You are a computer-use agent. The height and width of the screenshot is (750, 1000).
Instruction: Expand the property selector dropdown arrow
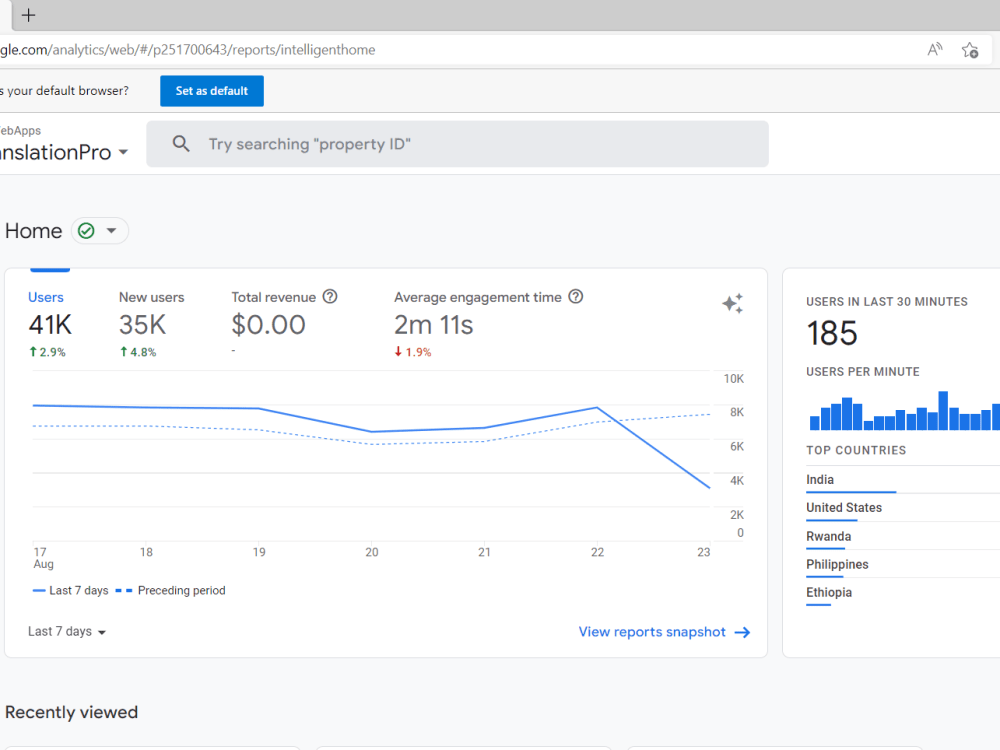pos(123,152)
